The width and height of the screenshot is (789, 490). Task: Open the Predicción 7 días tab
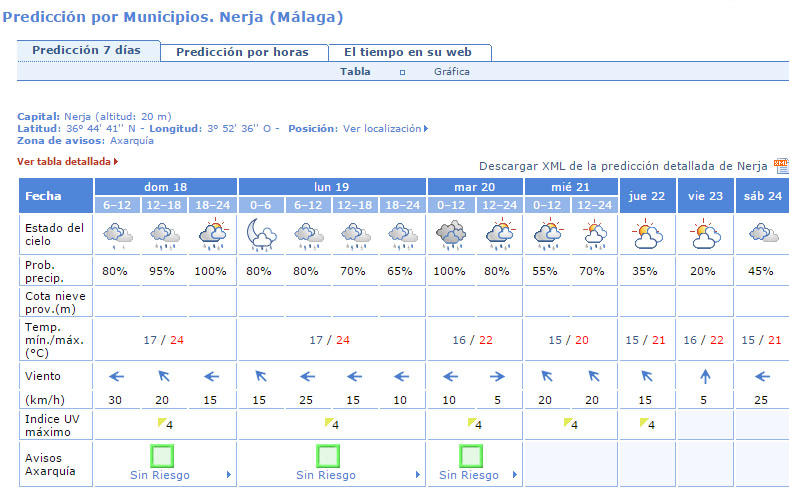[87, 51]
